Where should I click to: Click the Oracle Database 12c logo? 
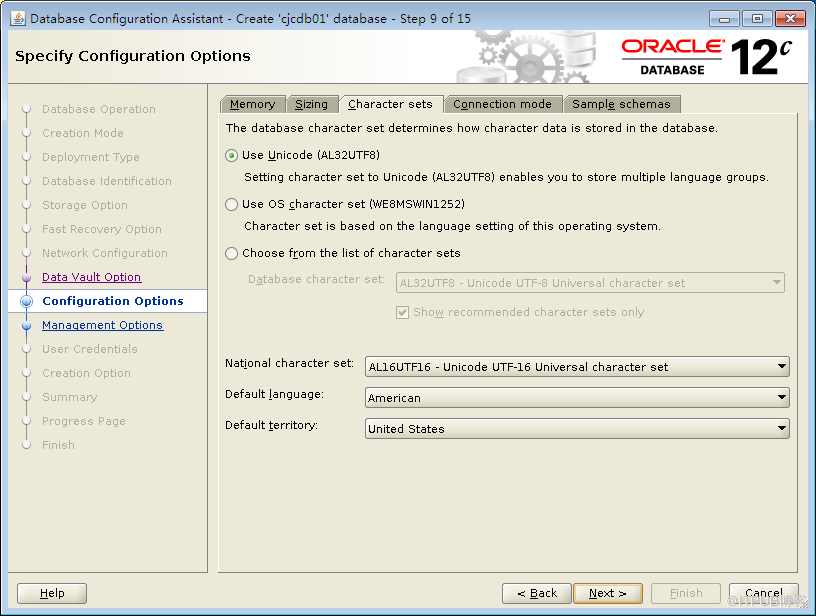707,57
